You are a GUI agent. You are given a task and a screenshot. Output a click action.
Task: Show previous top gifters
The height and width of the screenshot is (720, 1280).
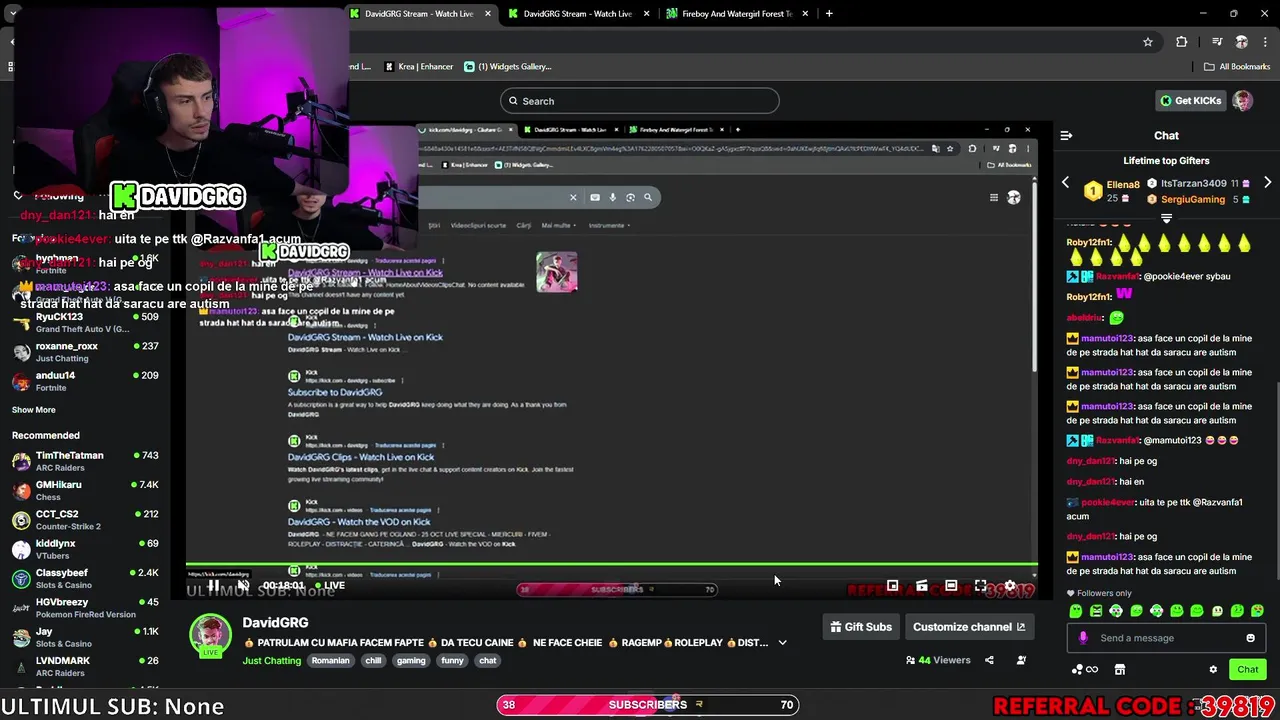pyautogui.click(x=1065, y=183)
